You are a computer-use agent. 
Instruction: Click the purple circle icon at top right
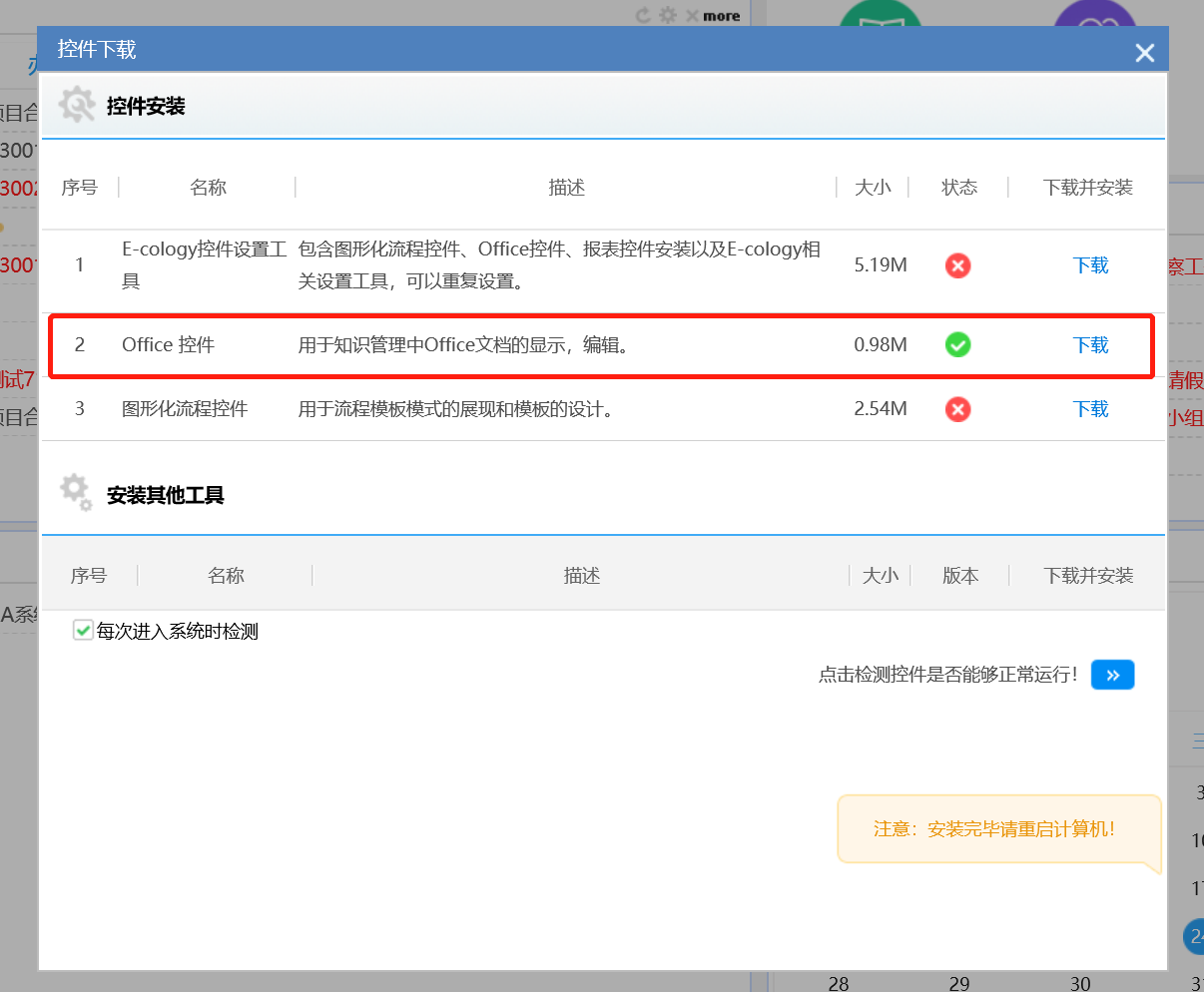click(x=1094, y=15)
